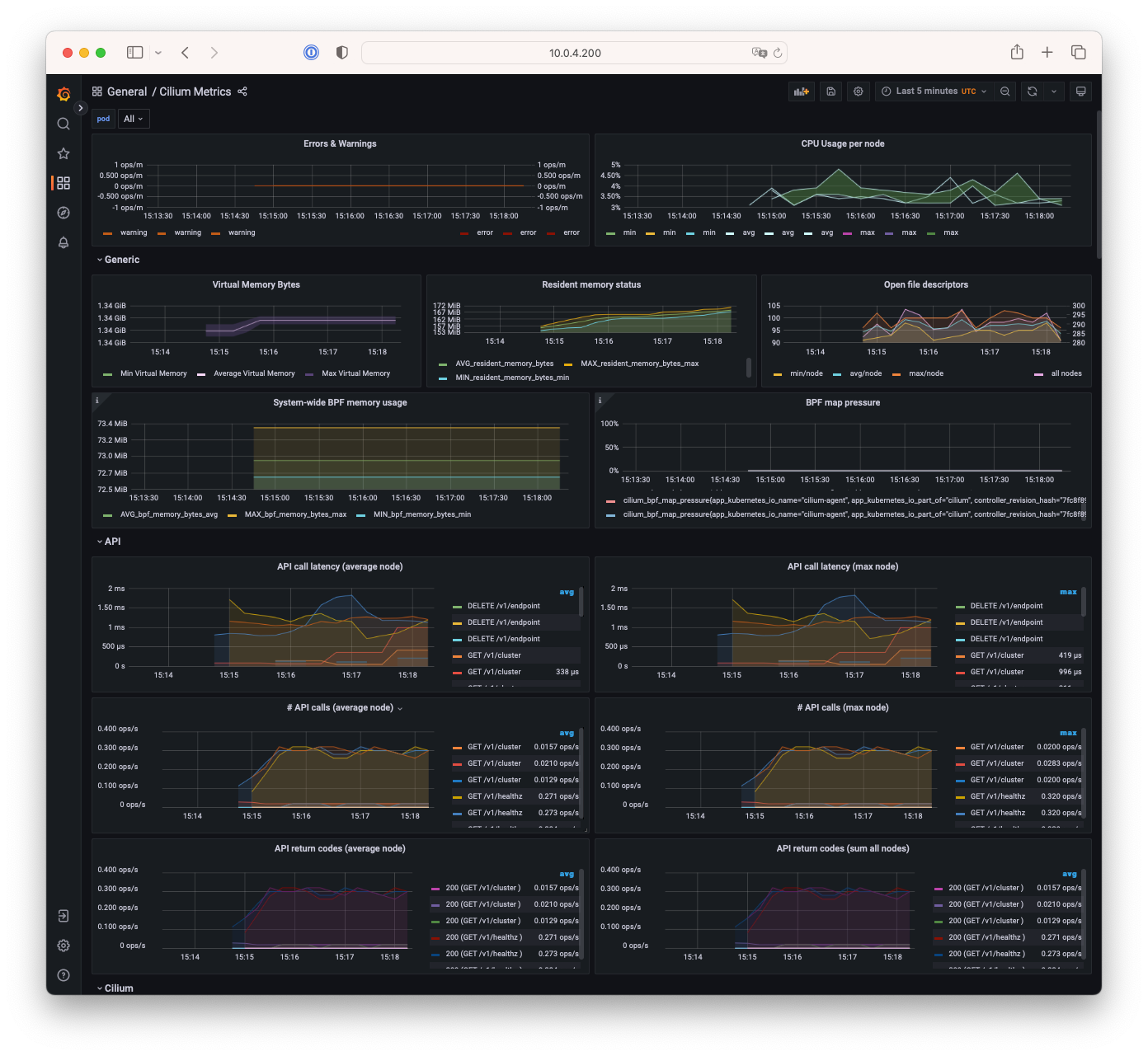Change color of MIN_resident_memory_bytes_min series swatch
This screenshot has height=1056, width=1148.
click(443, 378)
